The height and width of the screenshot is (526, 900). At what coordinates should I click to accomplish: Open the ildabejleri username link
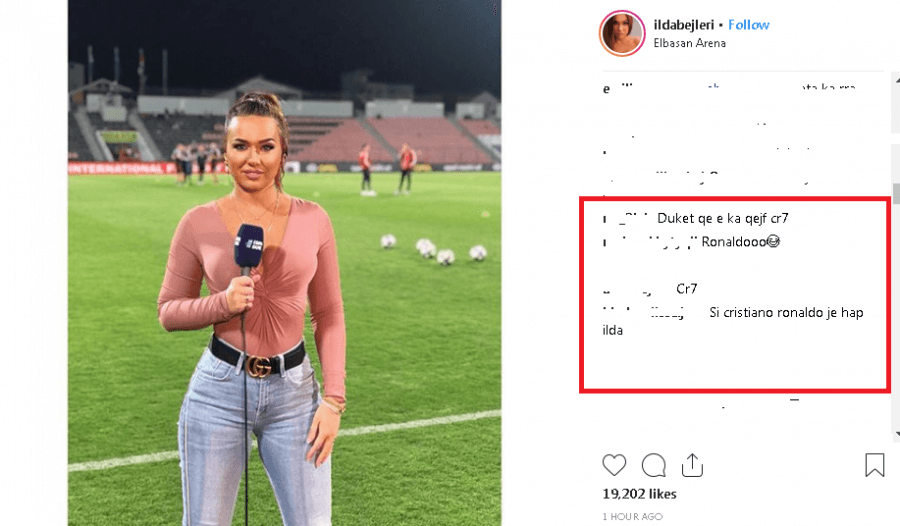pos(684,25)
